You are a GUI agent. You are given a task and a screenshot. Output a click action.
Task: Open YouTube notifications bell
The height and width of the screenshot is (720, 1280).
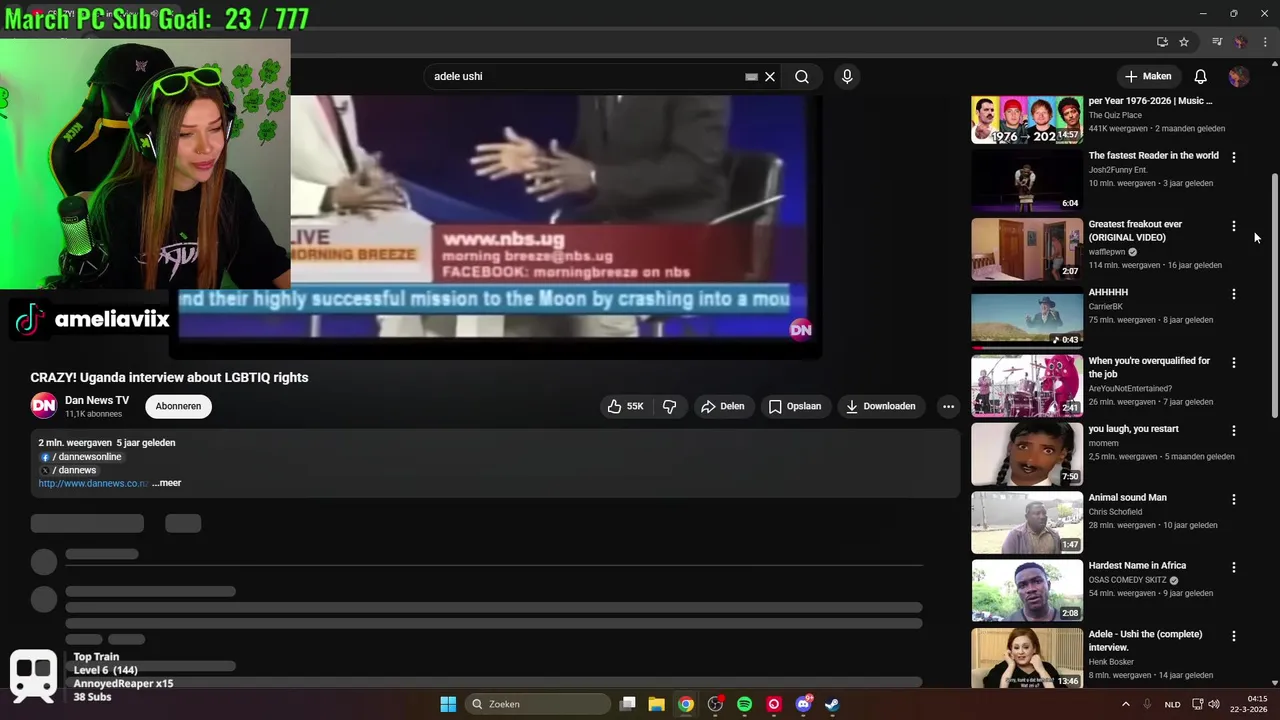(x=1200, y=77)
